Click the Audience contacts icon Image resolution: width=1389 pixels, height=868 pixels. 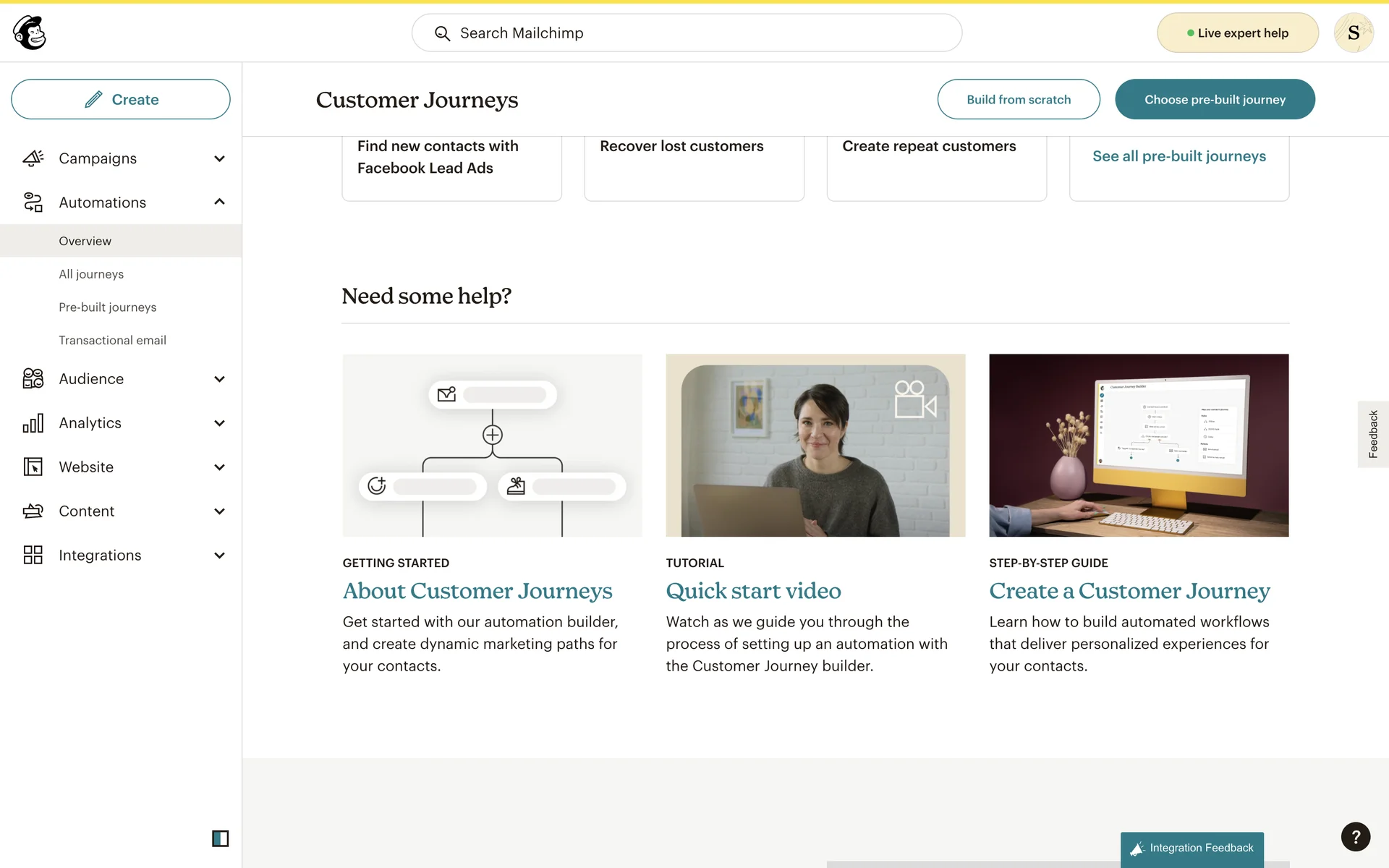33,378
